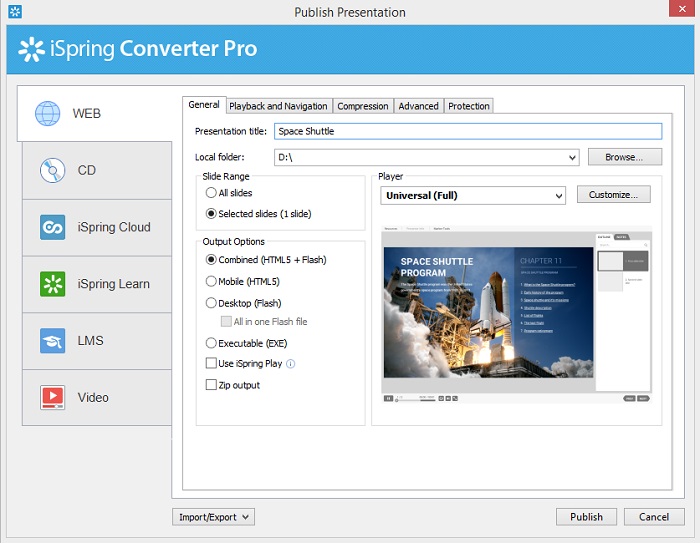The image size is (700, 543).
Task: Open the Advanced tab
Action: click(418, 106)
